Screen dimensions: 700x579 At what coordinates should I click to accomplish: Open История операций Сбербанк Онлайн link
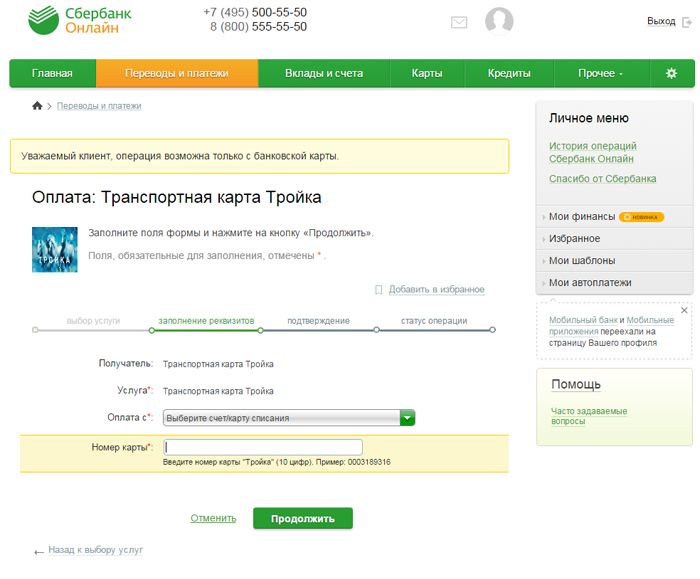click(592, 152)
